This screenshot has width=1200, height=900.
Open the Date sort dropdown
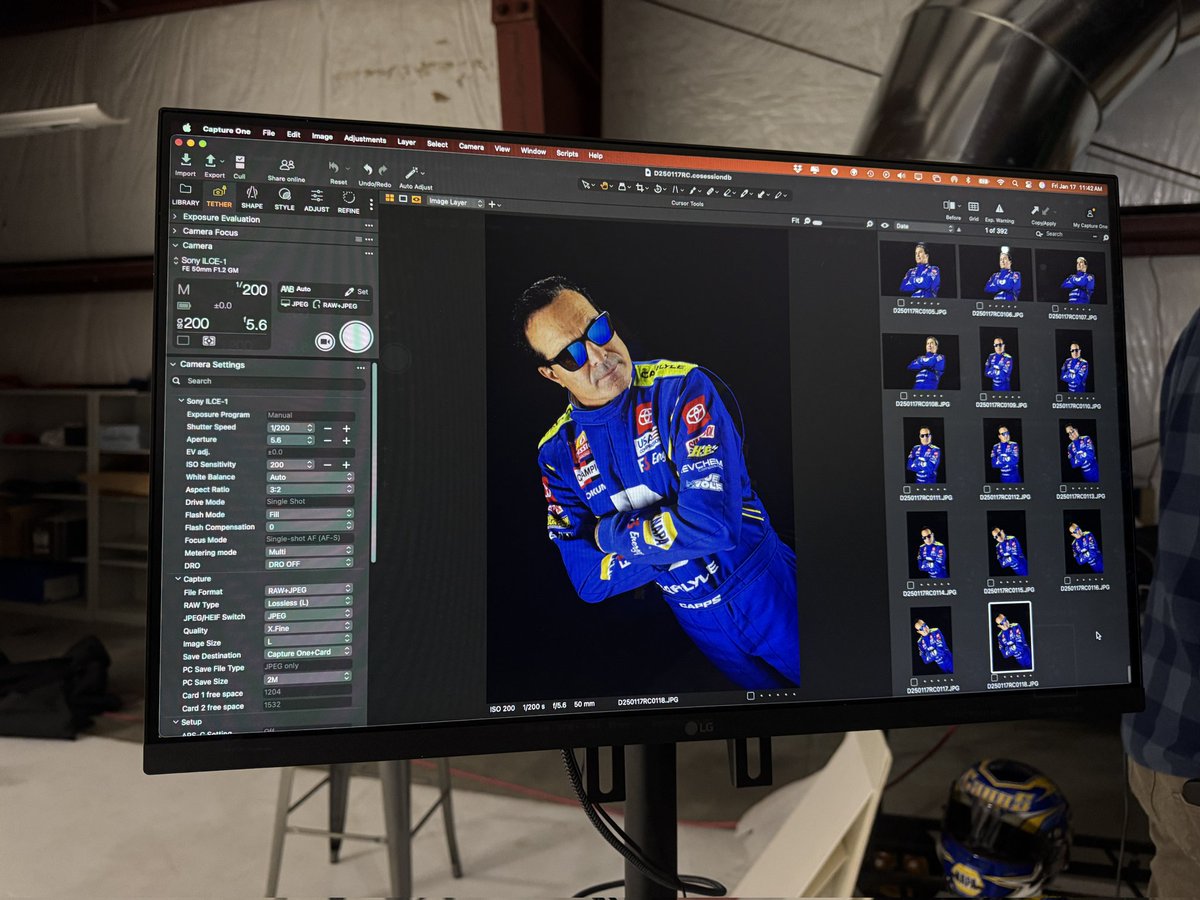click(x=924, y=226)
